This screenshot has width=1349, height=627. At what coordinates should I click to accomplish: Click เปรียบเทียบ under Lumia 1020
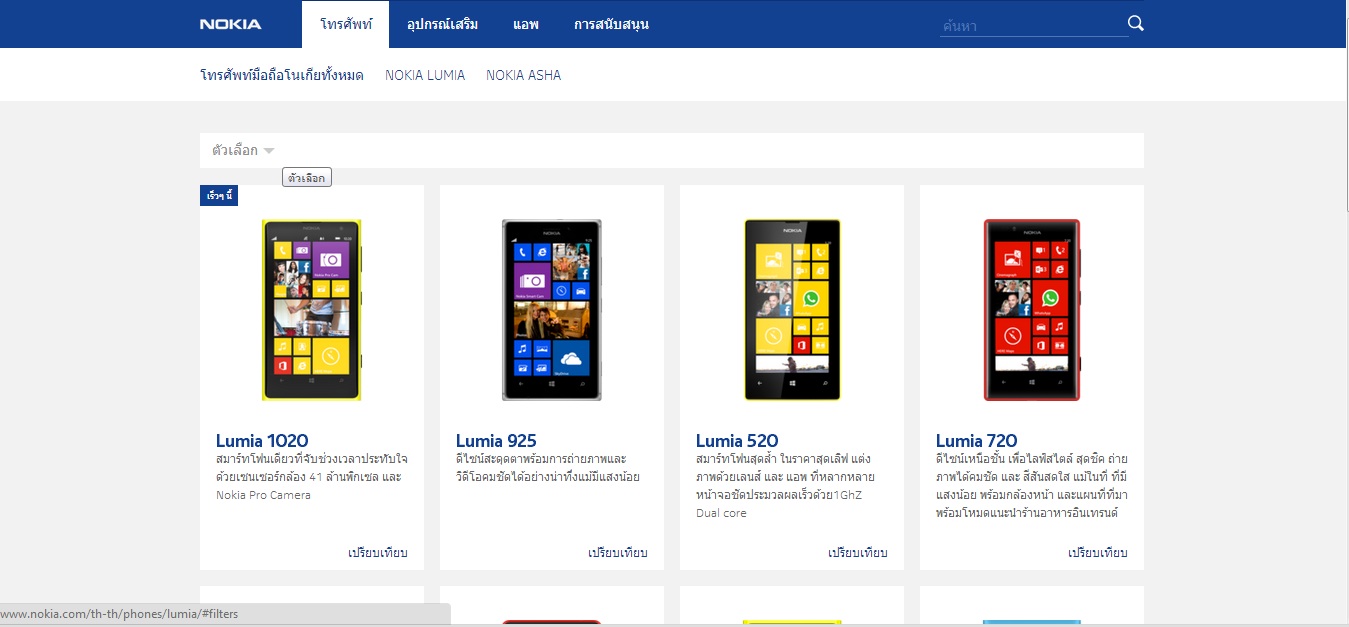(378, 553)
